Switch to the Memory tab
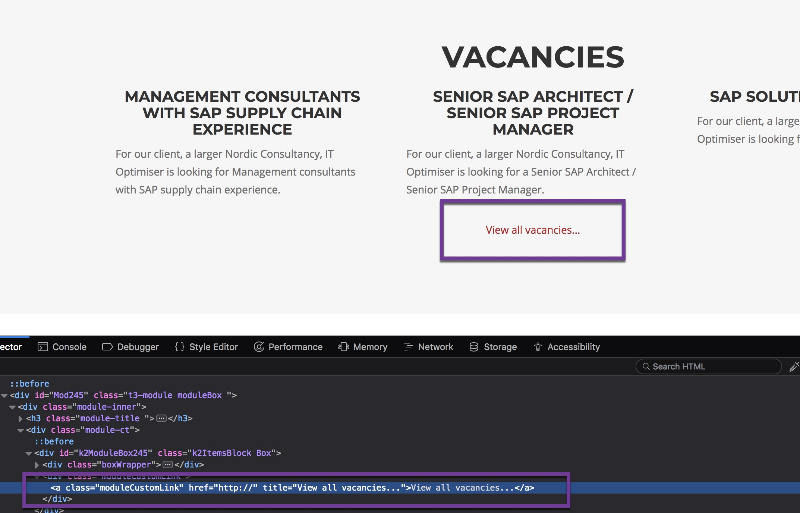Viewport: 800px width, 513px height. [363, 347]
